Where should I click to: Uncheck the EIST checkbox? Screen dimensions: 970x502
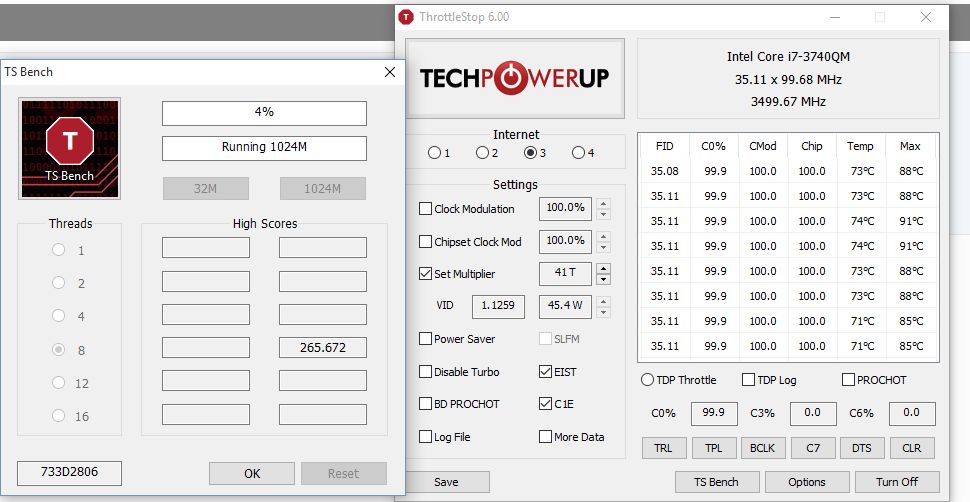click(x=545, y=371)
